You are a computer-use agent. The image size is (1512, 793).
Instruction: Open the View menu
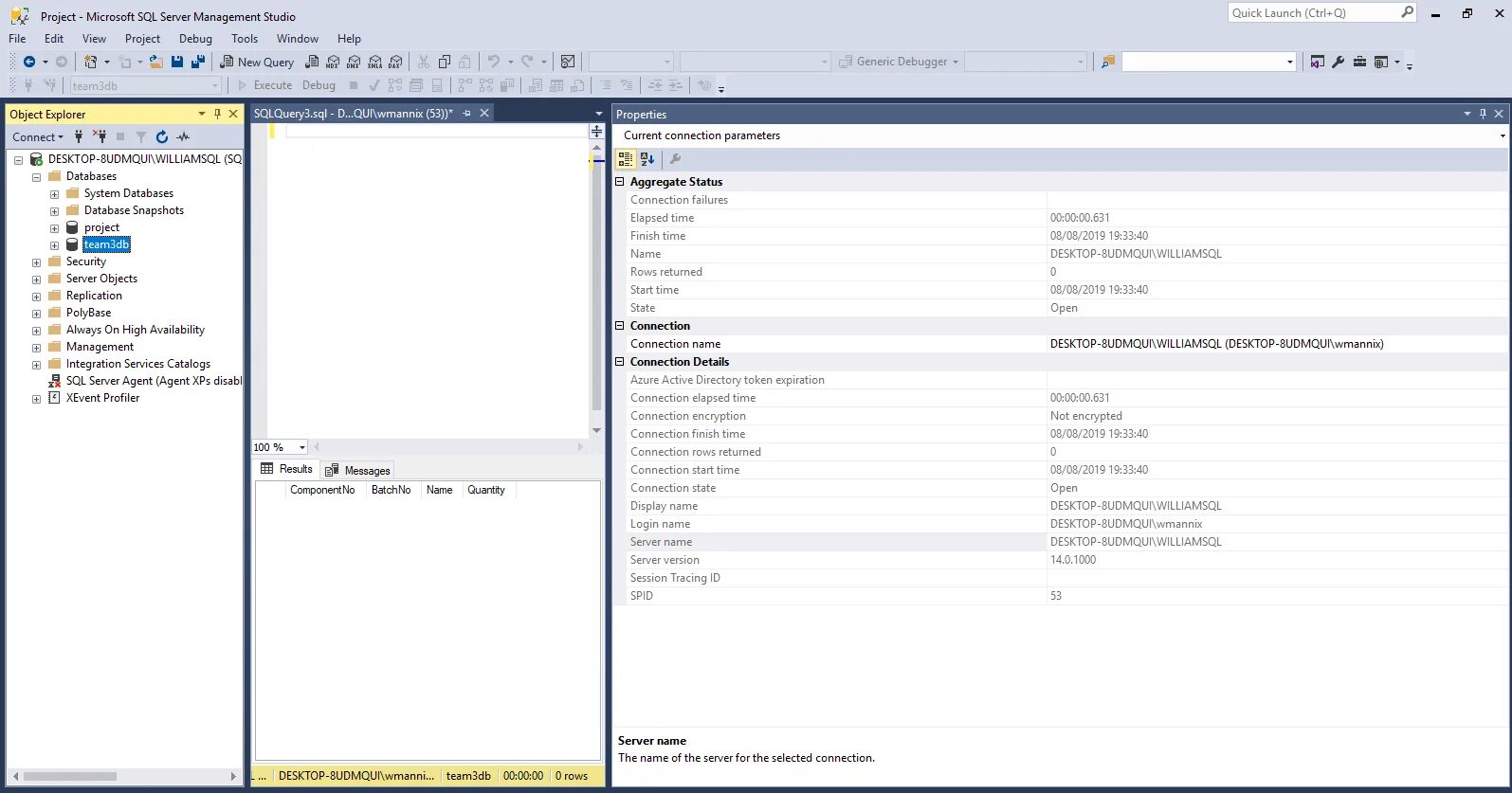94,39
